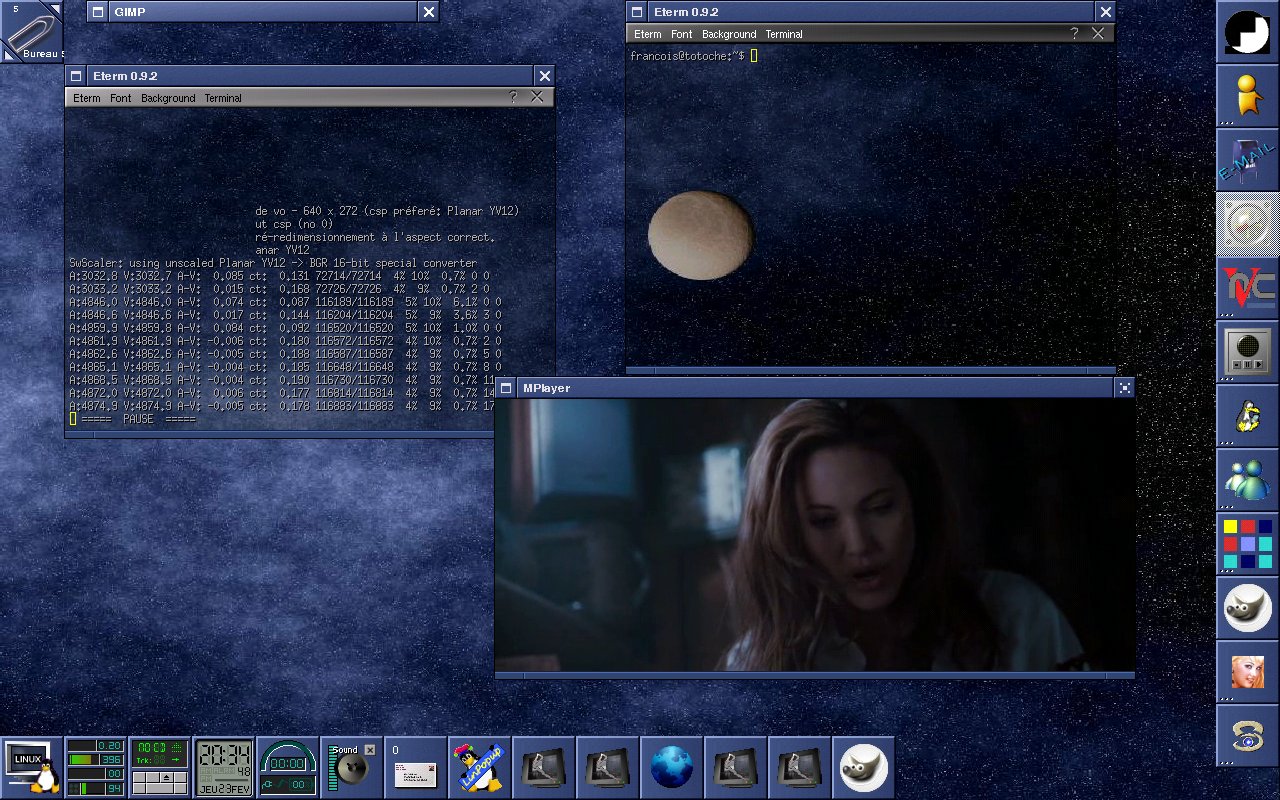Open Eterm menu in the PAUSE terminal
This screenshot has height=800, width=1280.
87,98
